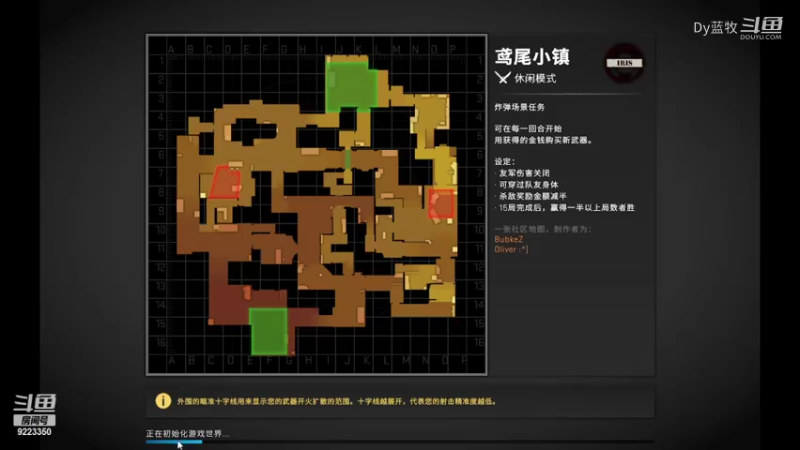Click the 设定: settings heading
Viewport: 800px width, 450px height.
(505, 162)
